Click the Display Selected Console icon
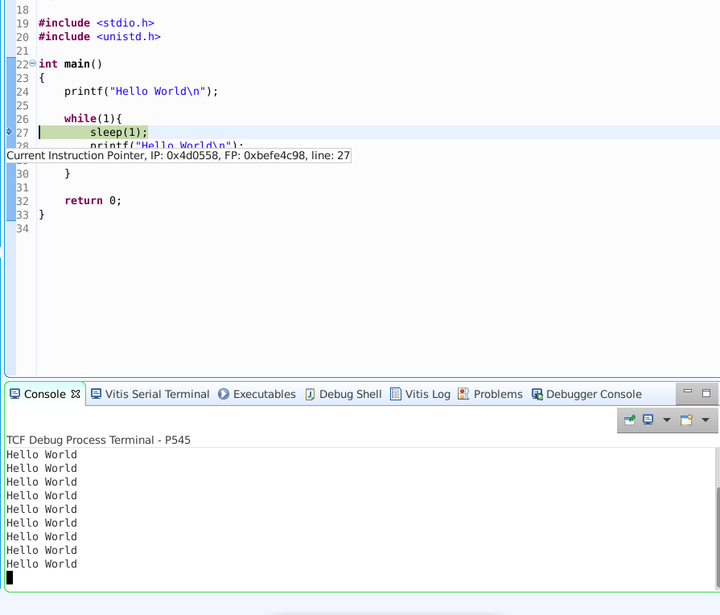Image resolution: width=720 pixels, height=615 pixels. [649, 420]
